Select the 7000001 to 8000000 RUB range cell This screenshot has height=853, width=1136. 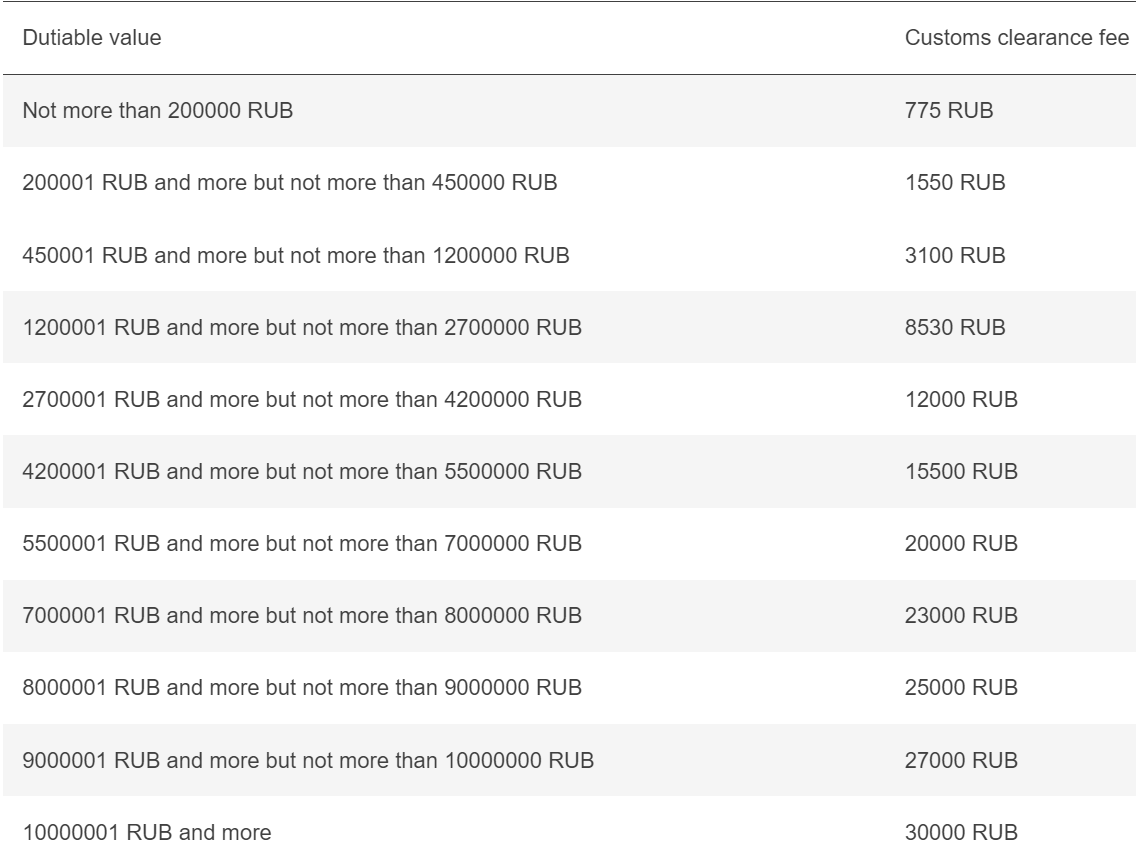pyautogui.click(x=299, y=615)
